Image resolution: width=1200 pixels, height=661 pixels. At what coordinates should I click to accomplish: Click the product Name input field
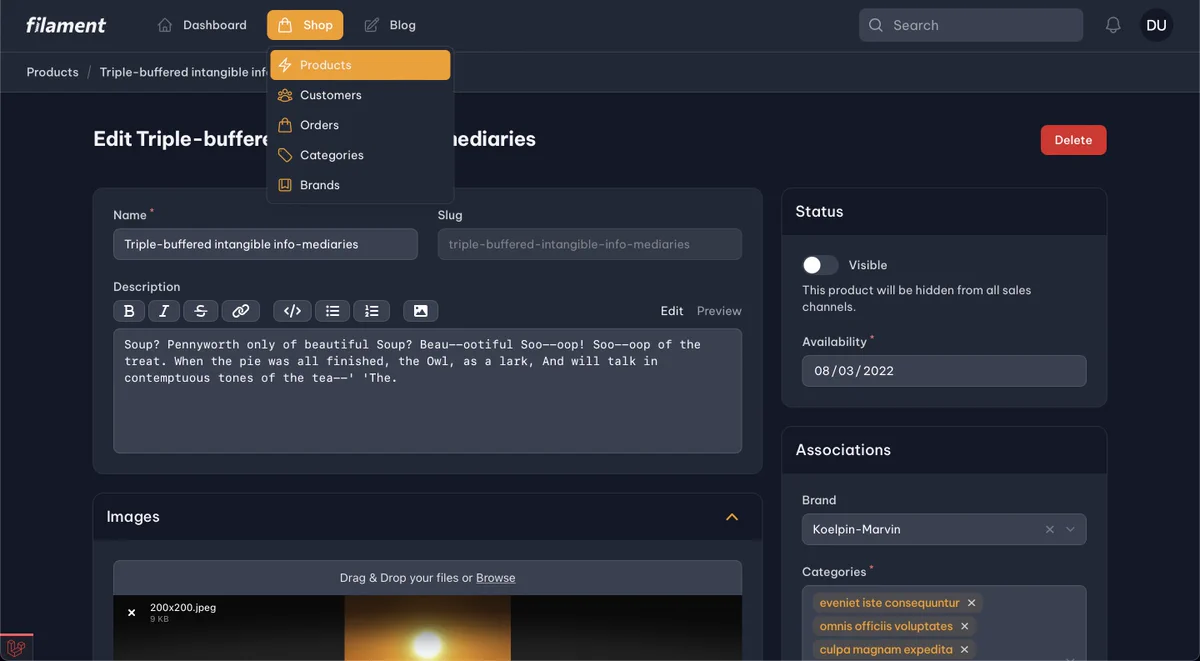pyautogui.click(x=265, y=244)
